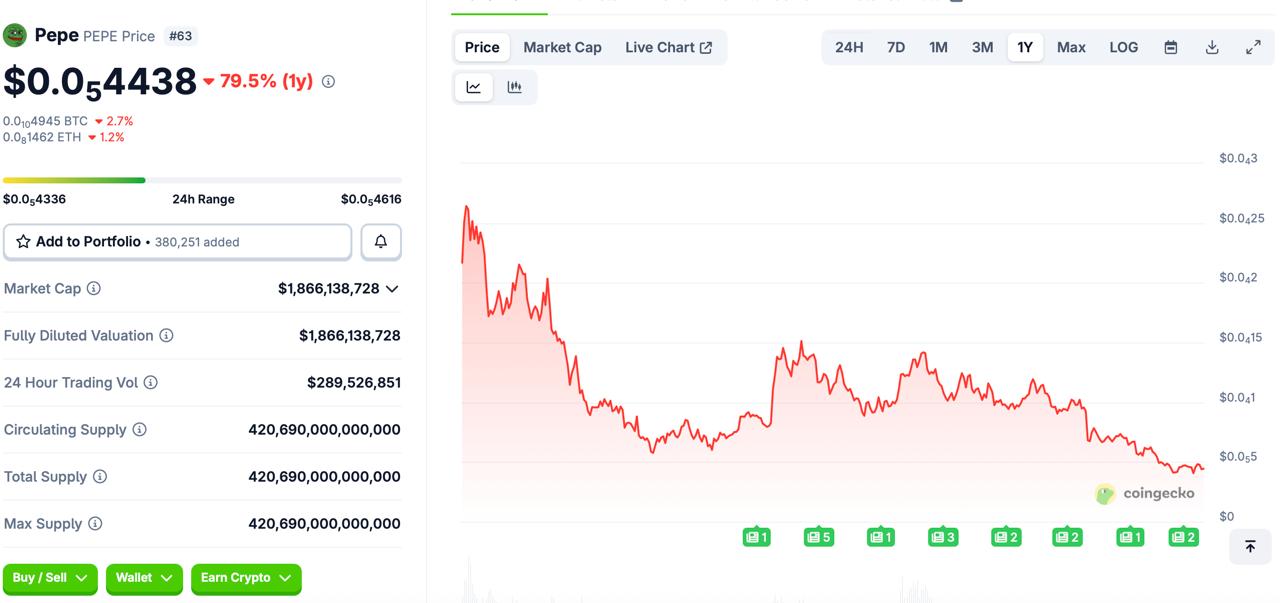Viewport: 1280px width, 603px height.
Task: Select the 7D timeframe tab
Action: pos(895,46)
